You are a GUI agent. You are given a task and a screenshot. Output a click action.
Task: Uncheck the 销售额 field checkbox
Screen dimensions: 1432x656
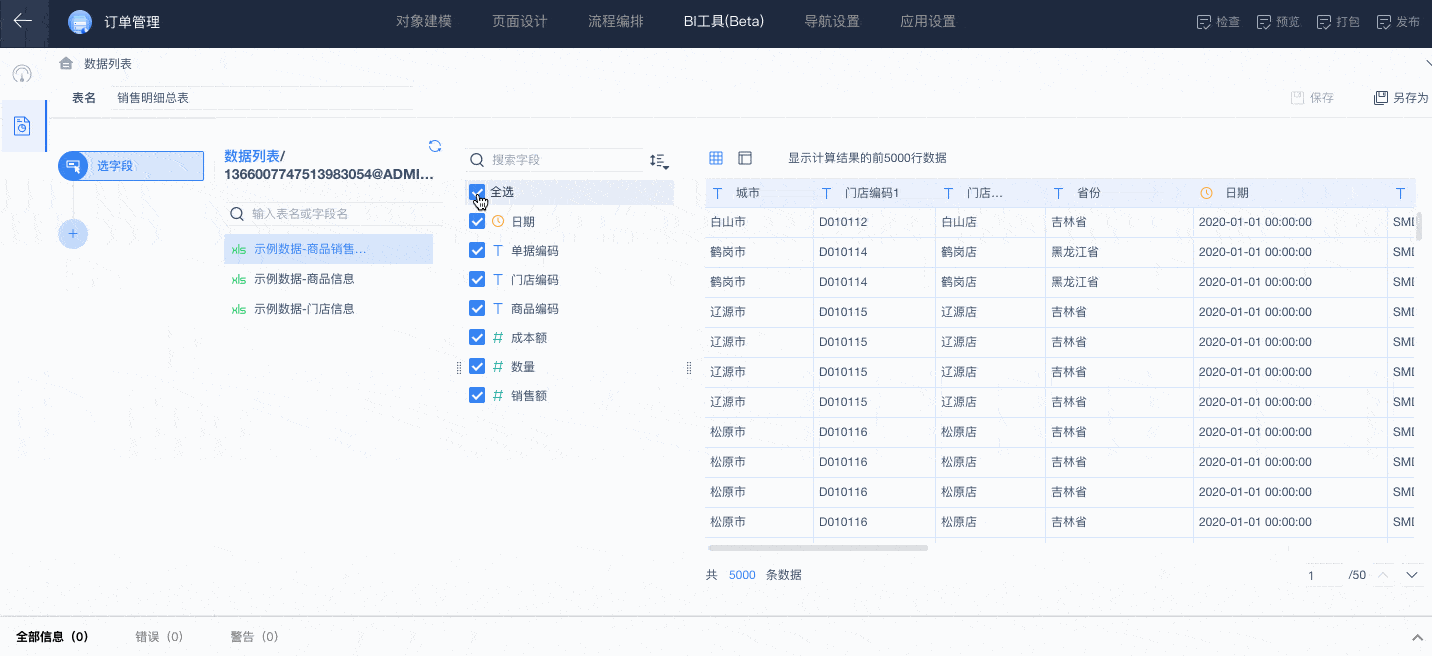[x=477, y=395]
